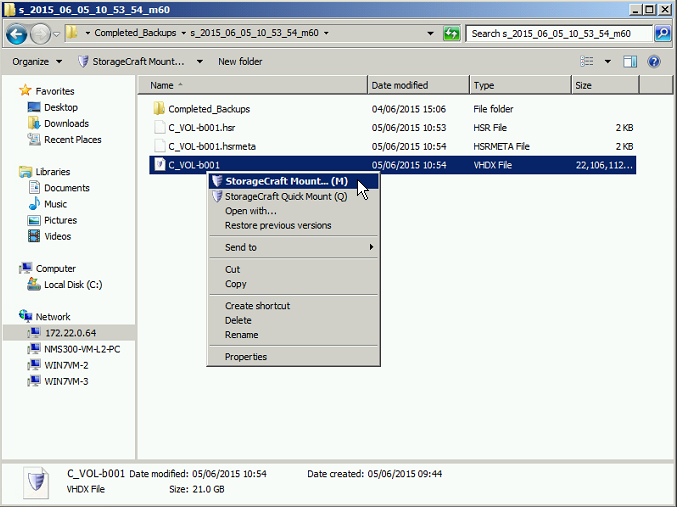Click the New folder button

pos(240,62)
